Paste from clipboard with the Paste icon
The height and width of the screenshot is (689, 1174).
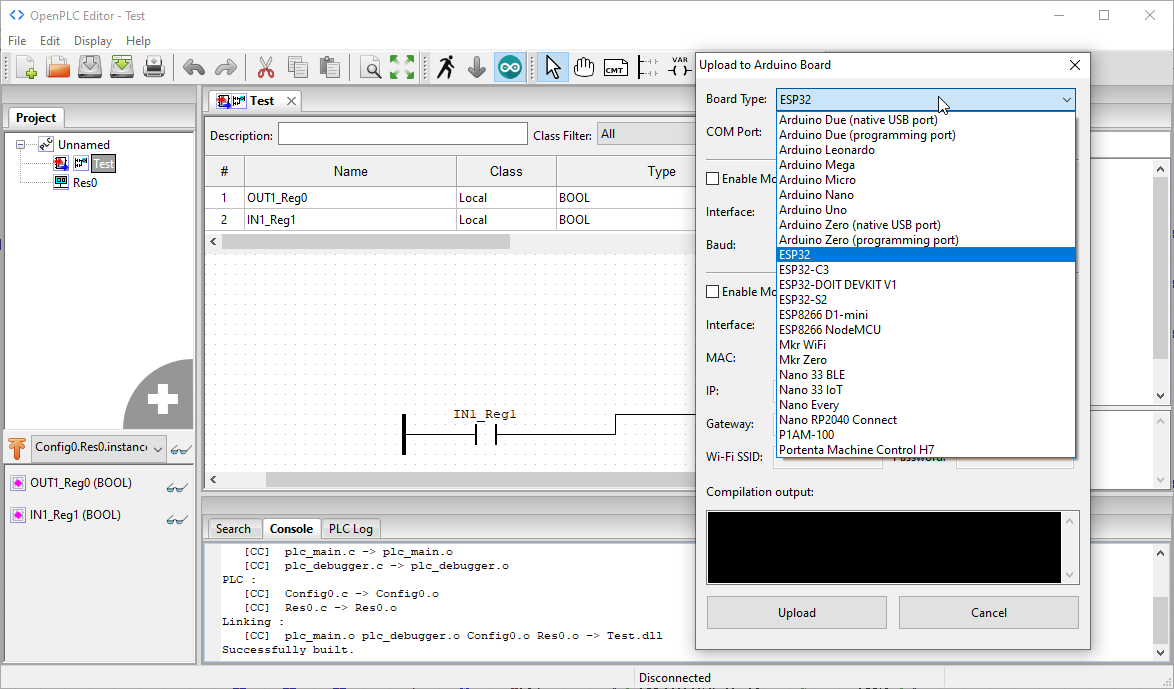(x=329, y=68)
